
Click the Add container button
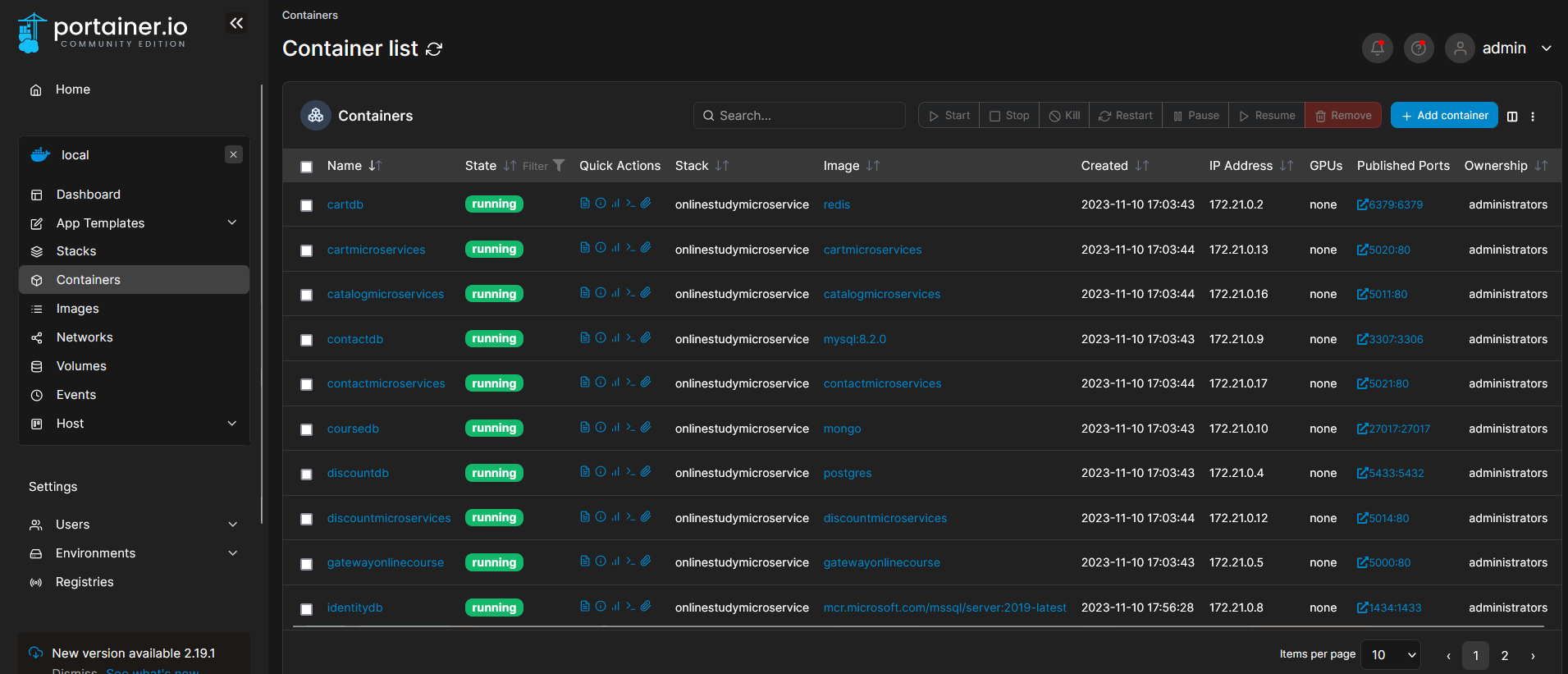tap(1443, 116)
